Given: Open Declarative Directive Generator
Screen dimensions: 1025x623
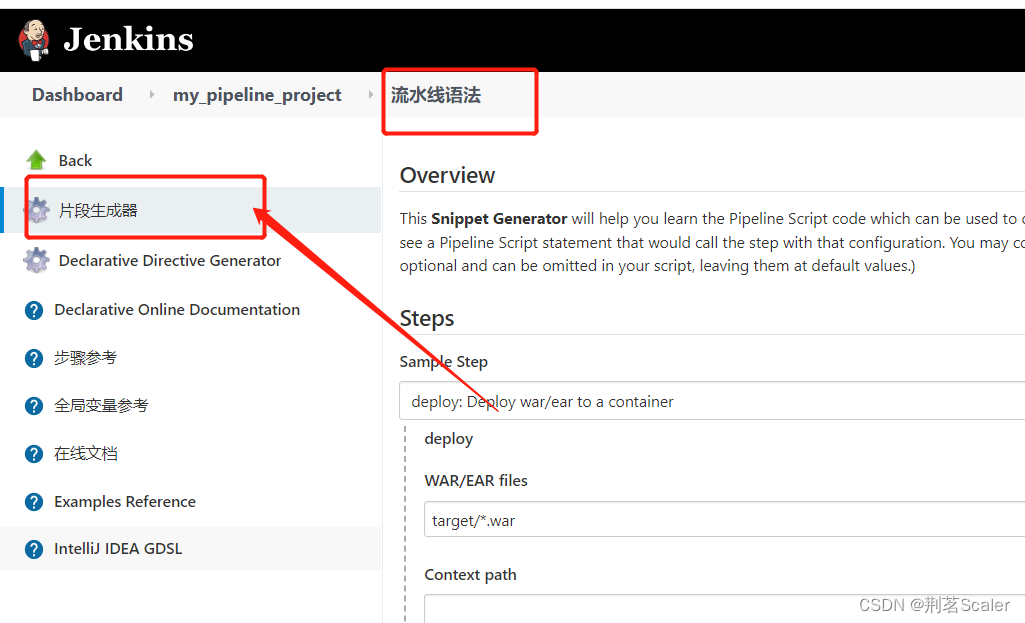Looking at the screenshot, I should pos(170,261).
